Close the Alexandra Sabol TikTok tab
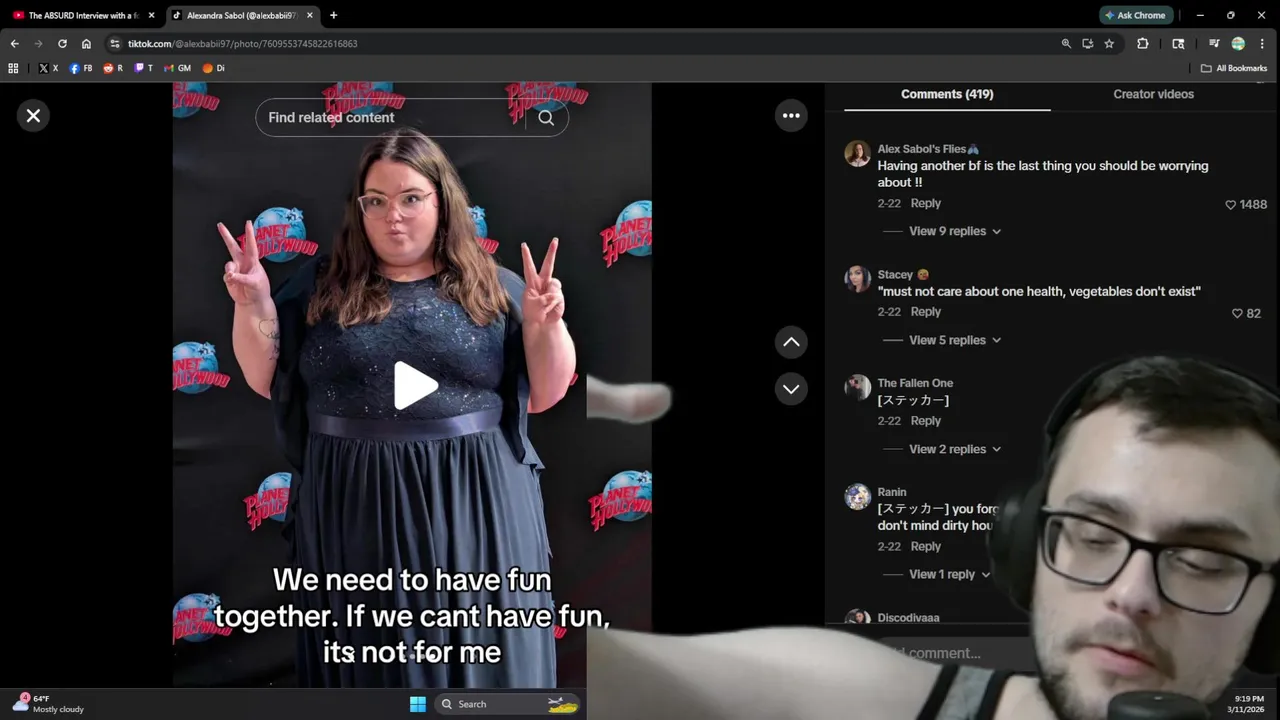The image size is (1280, 720). (310, 15)
